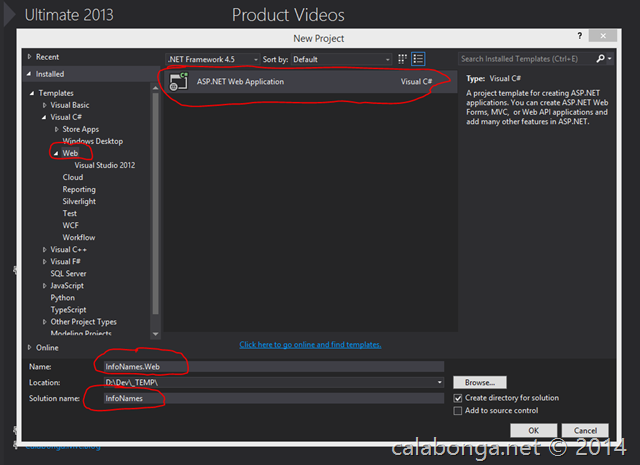Switch to medium icons list view
Image resolution: width=640 pixels, height=465 pixels.
[418, 59]
